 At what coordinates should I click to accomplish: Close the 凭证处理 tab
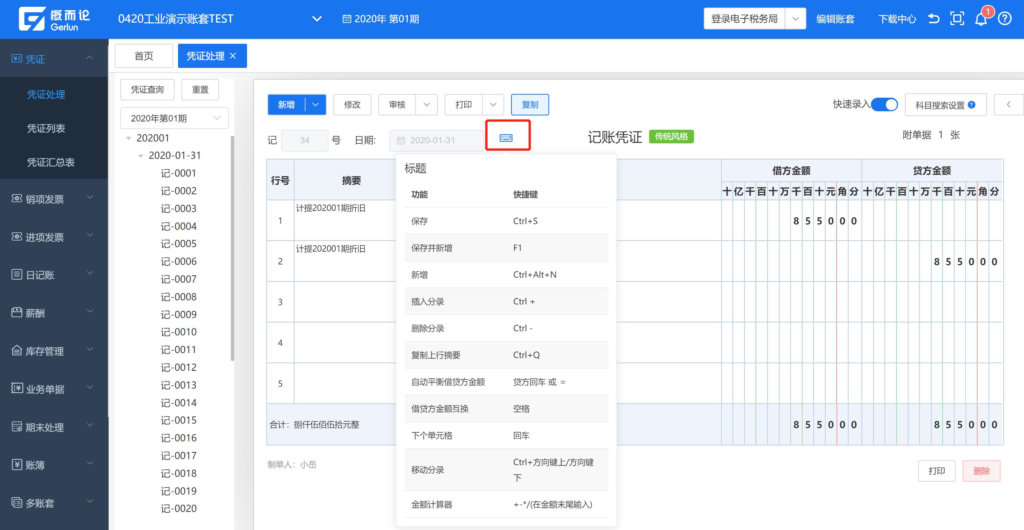pyautogui.click(x=232, y=56)
